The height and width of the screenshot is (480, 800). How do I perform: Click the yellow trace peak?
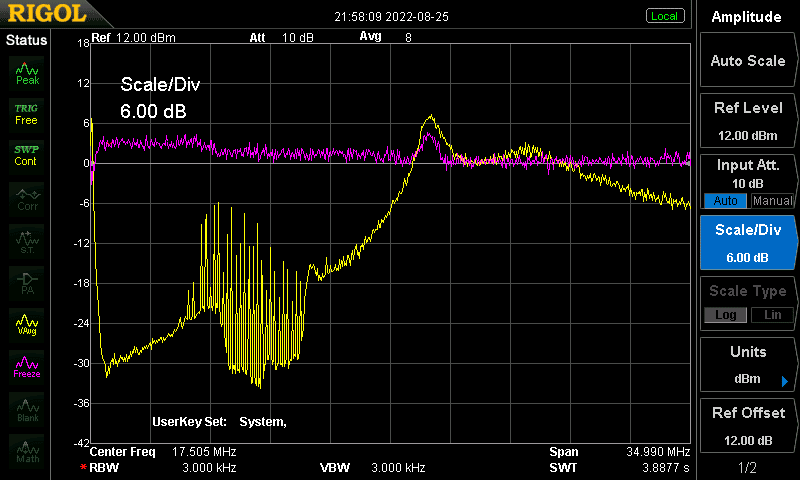[432, 116]
